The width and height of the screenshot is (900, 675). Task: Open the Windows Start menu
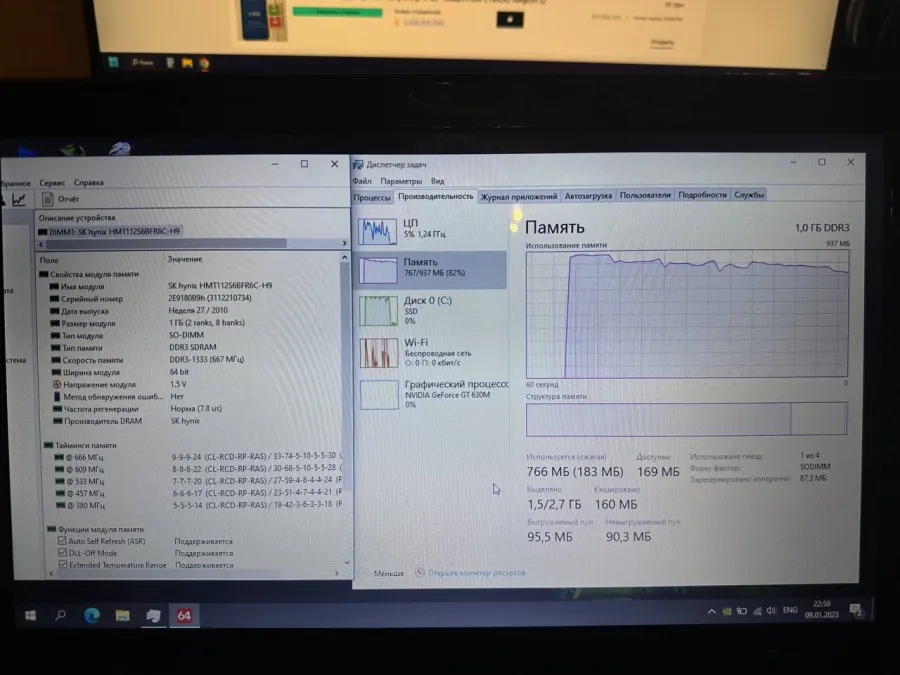[31, 615]
